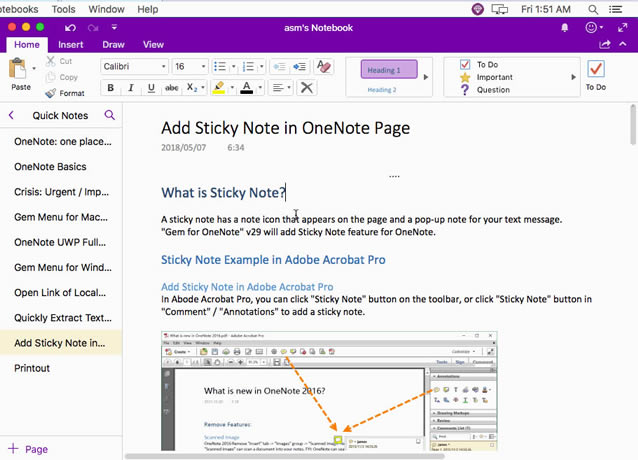Apply italic formatting
The image size is (638, 460).
[131, 88]
